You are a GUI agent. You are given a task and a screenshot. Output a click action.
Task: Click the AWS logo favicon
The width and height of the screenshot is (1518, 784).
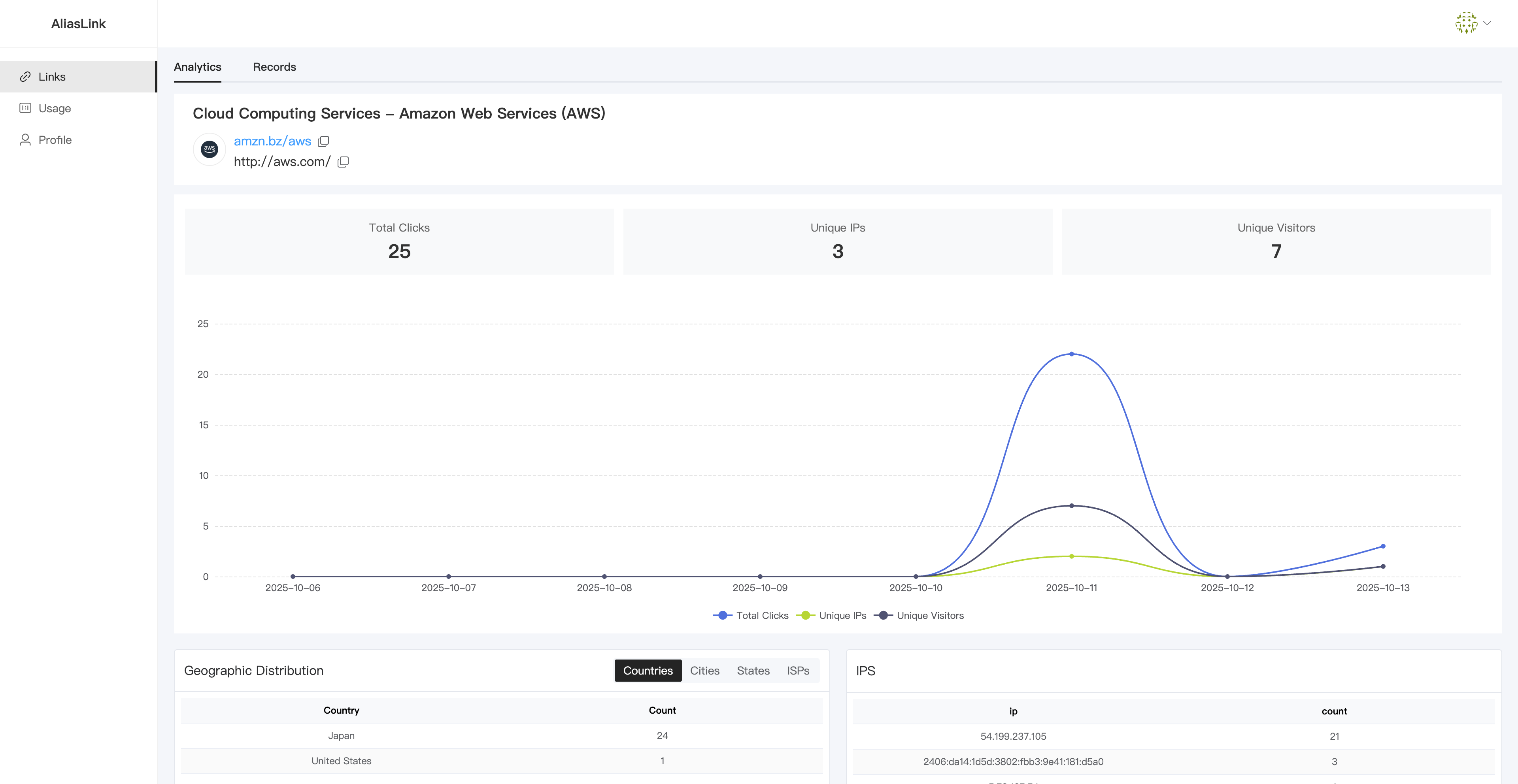[209, 150]
